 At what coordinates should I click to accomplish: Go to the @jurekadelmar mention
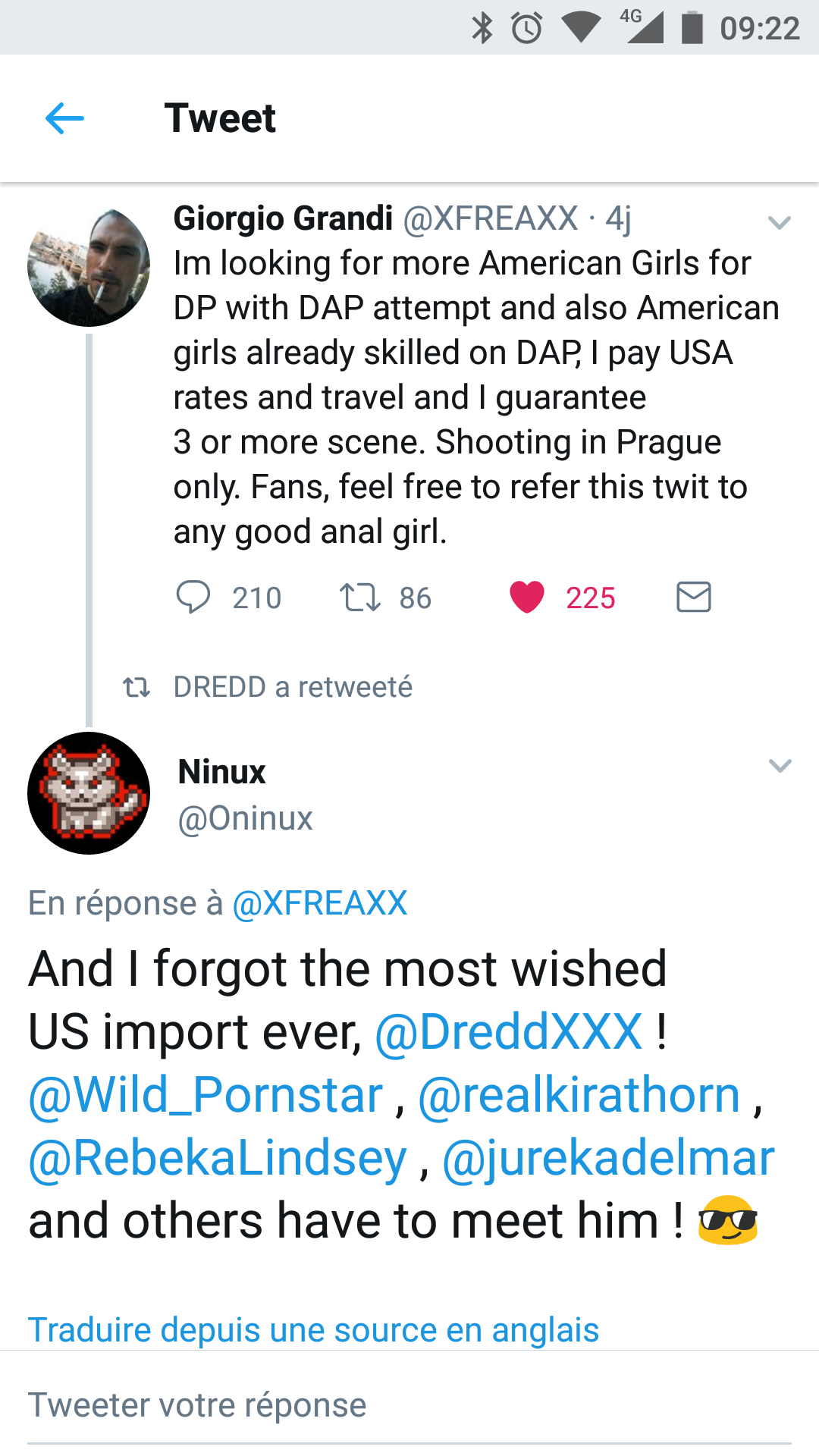pyautogui.click(x=608, y=1158)
